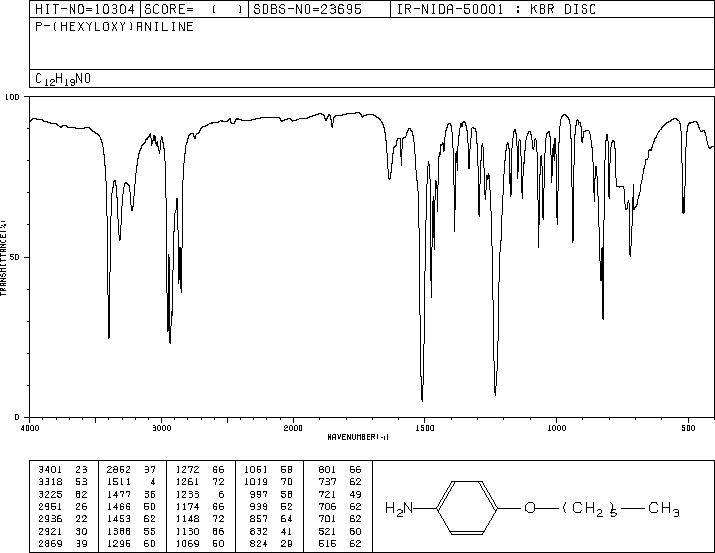
Task: Click the 1272 peak table value
Action: [187, 470]
